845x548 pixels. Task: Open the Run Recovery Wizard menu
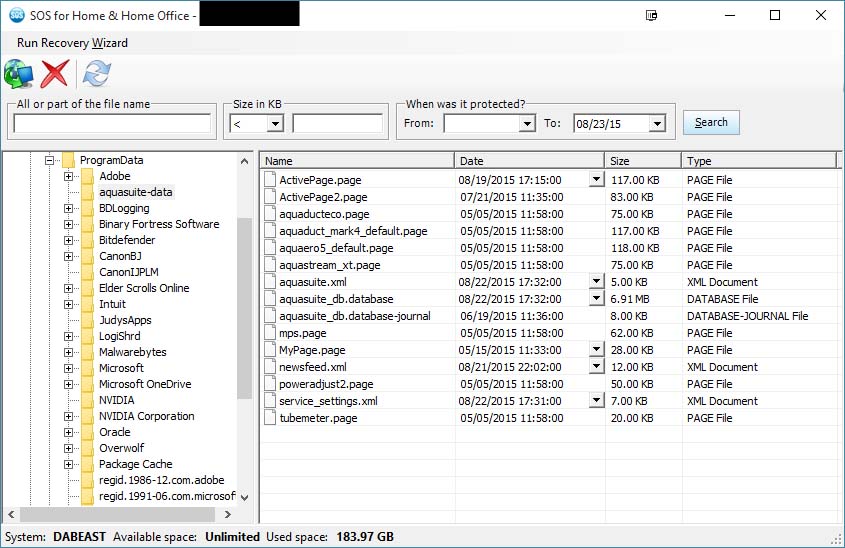[x=72, y=43]
